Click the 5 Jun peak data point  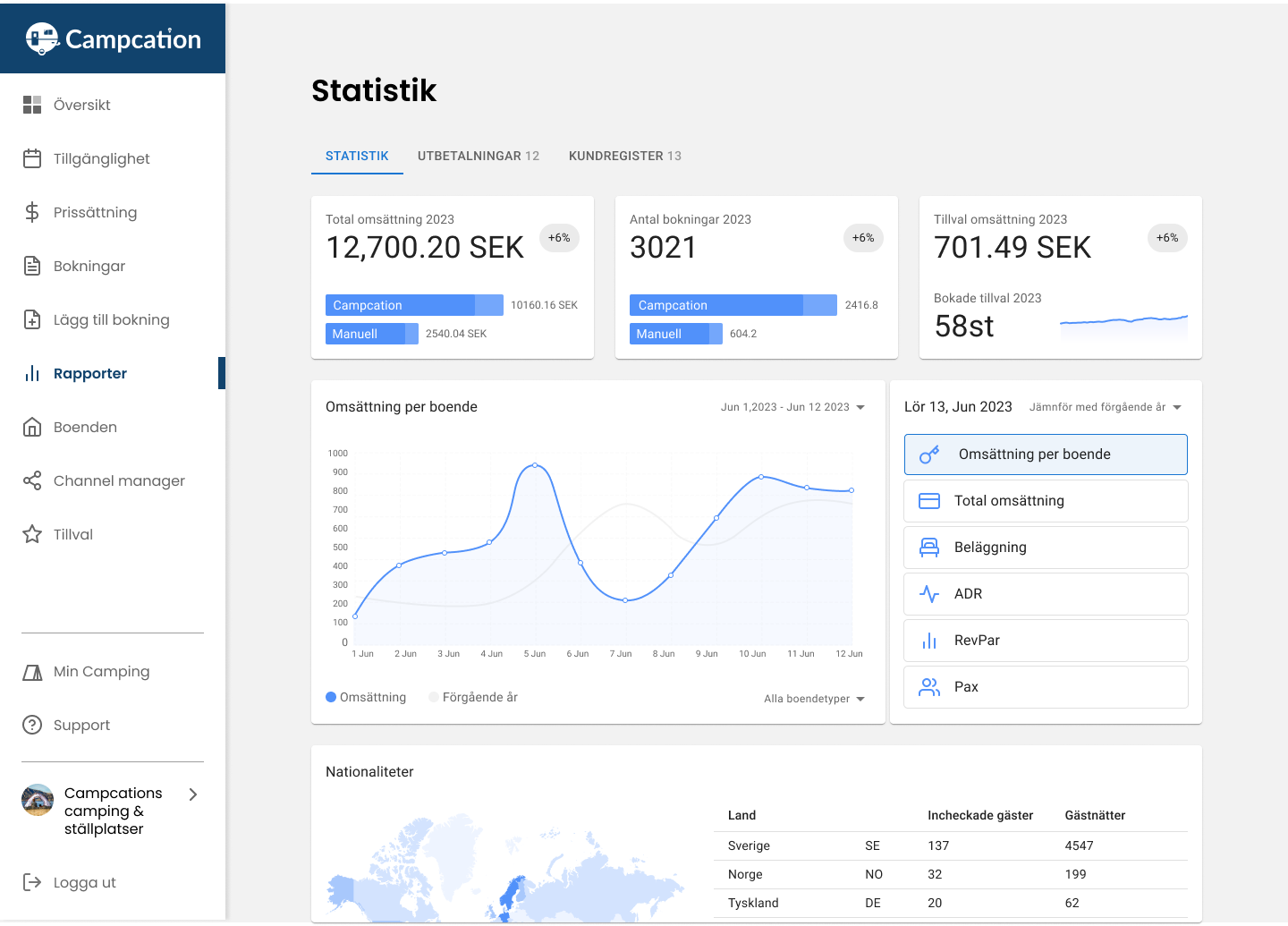coord(535,465)
